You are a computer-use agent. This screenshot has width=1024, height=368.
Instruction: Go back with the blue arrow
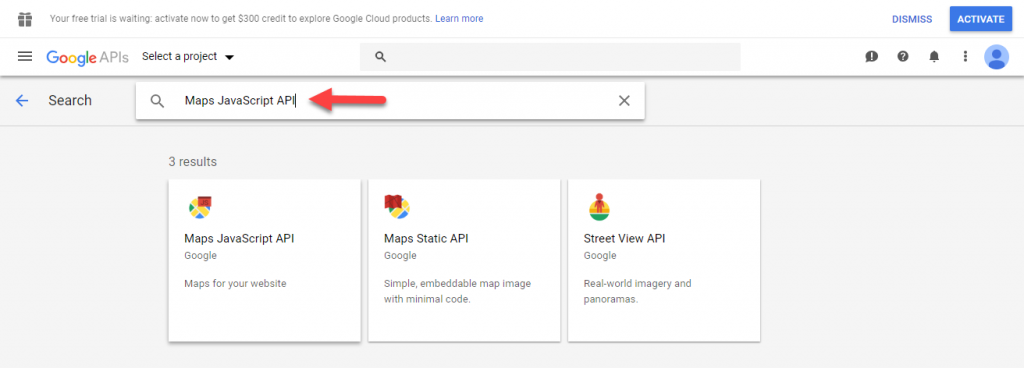22,100
